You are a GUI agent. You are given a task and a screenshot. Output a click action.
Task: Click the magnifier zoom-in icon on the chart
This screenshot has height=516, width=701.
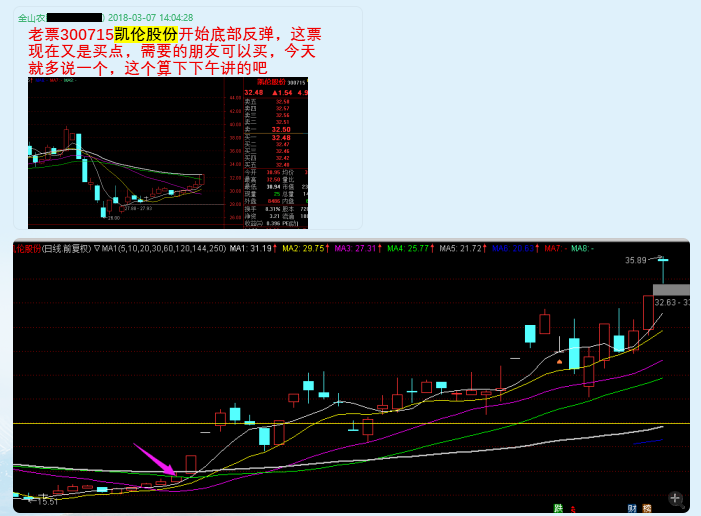tap(676, 499)
